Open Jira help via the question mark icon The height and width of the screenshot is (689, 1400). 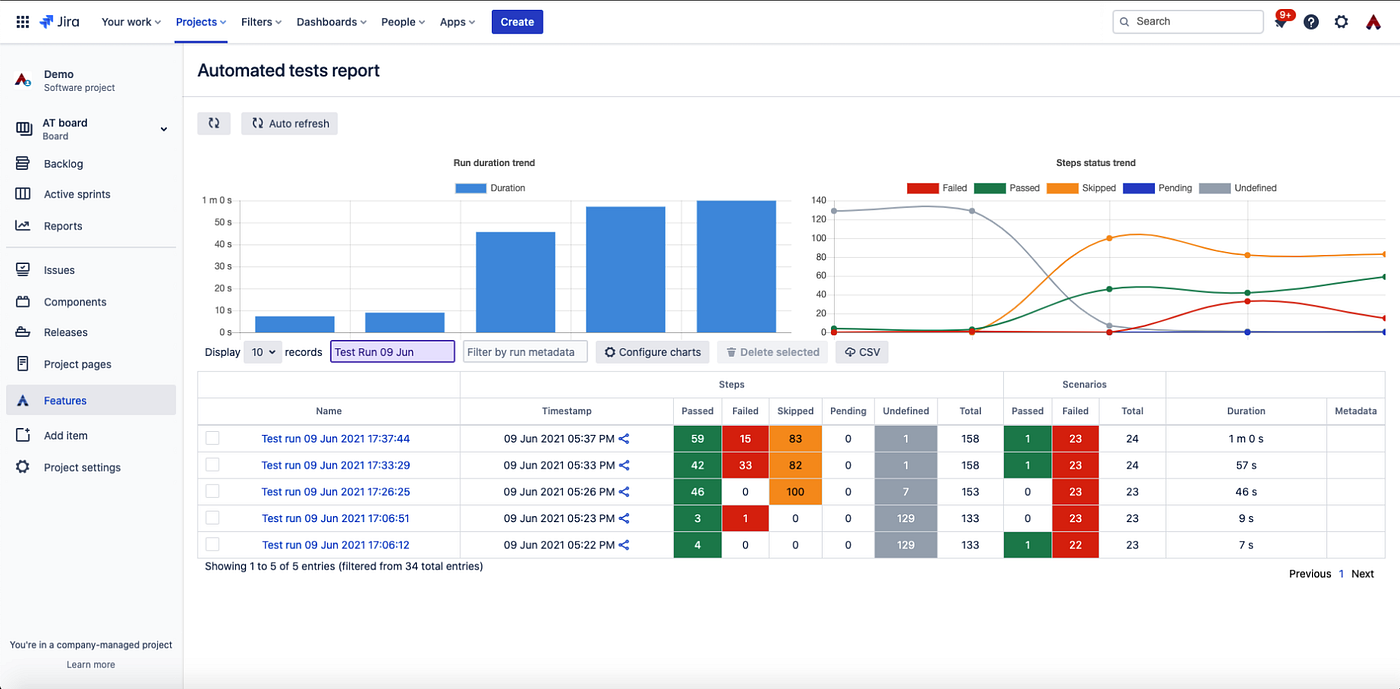[1311, 21]
